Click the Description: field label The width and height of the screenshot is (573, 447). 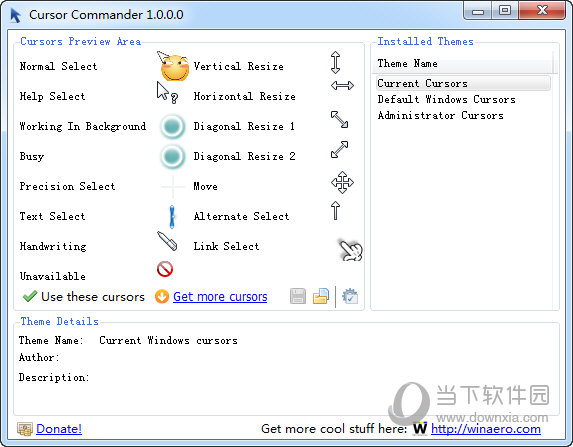[x=54, y=377]
